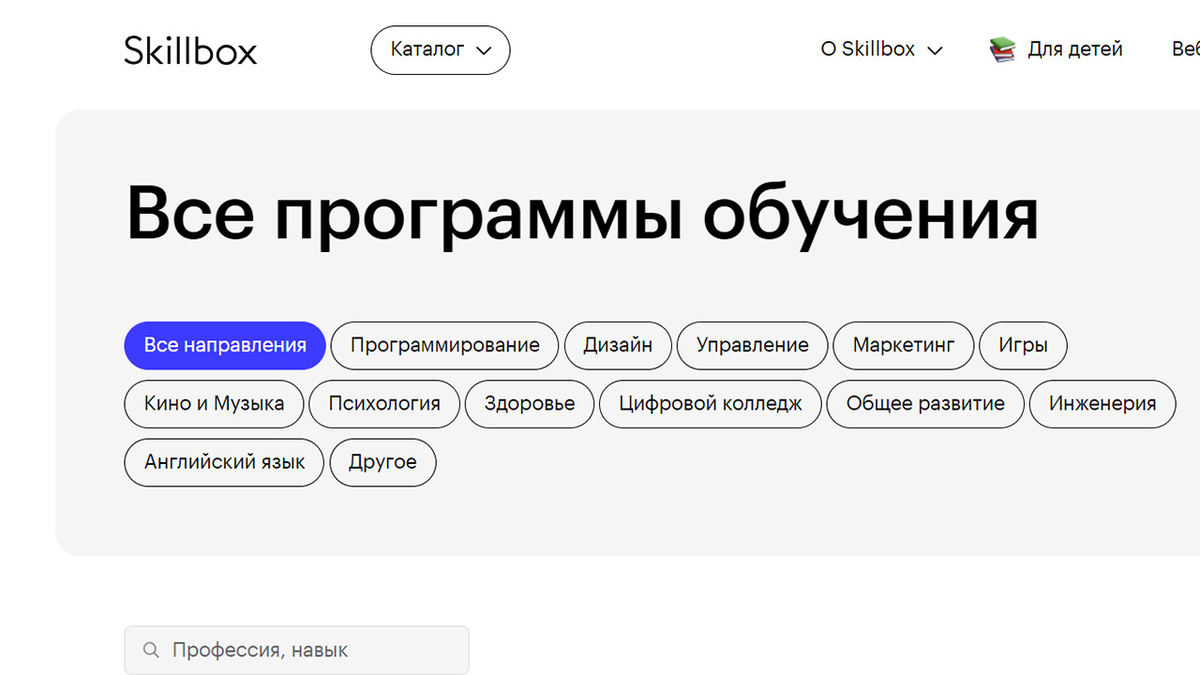Expand the О Skillbox menu

click(x=881, y=49)
